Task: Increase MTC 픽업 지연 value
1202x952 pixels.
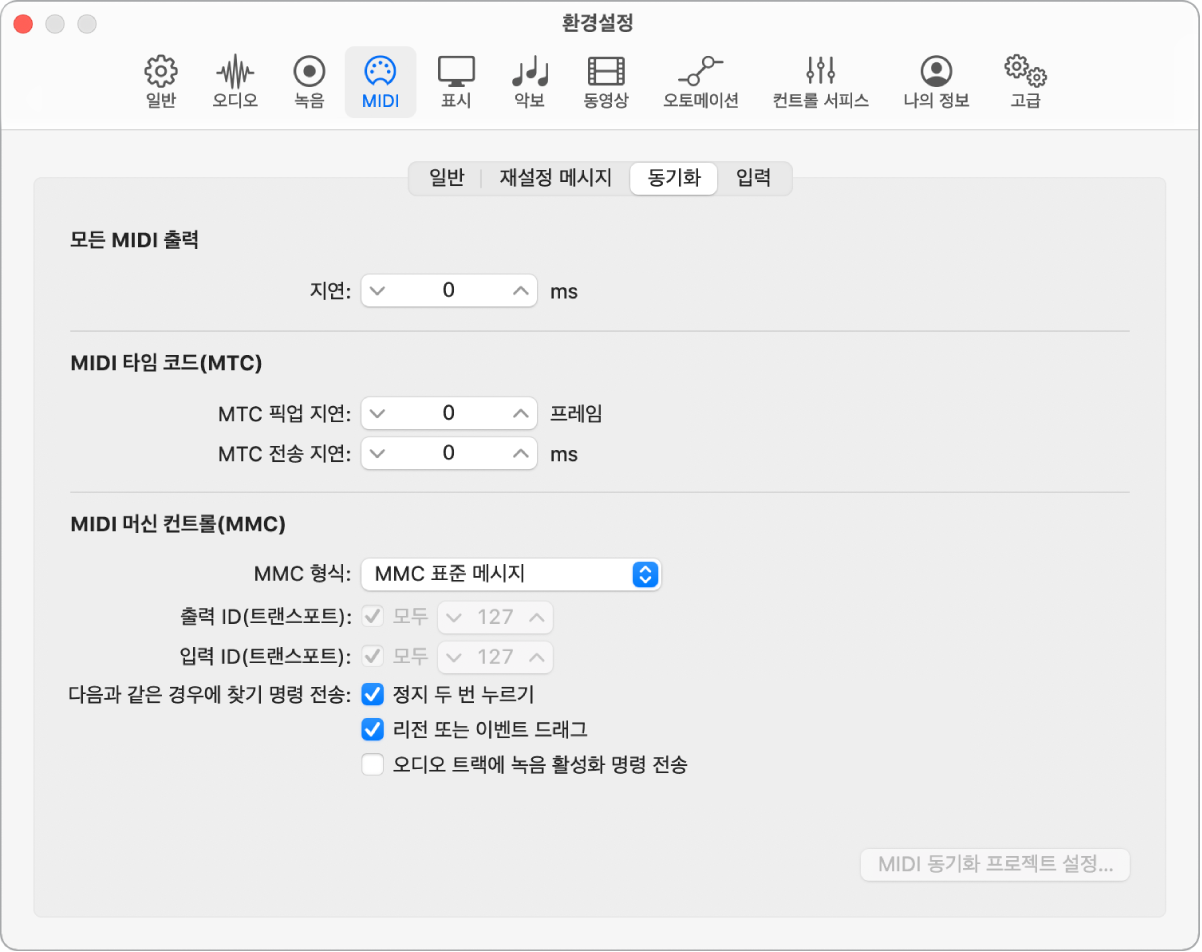Action: click(x=520, y=412)
